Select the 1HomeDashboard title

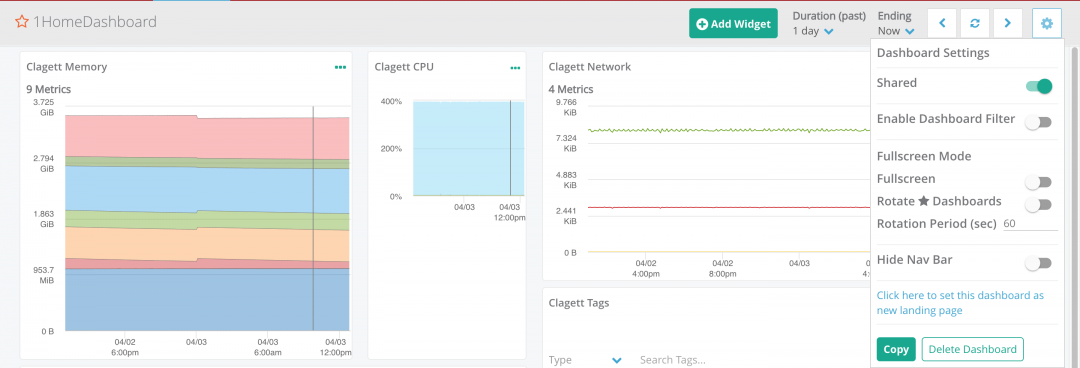[95, 22]
